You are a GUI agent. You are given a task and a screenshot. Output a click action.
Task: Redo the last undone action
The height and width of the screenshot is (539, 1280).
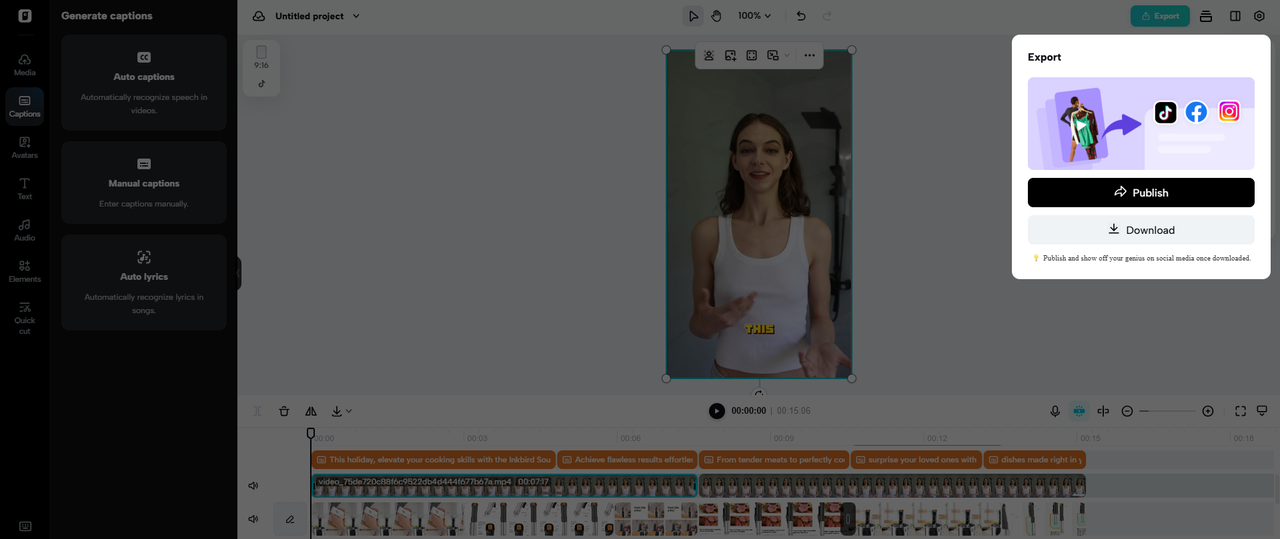(827, 16)
